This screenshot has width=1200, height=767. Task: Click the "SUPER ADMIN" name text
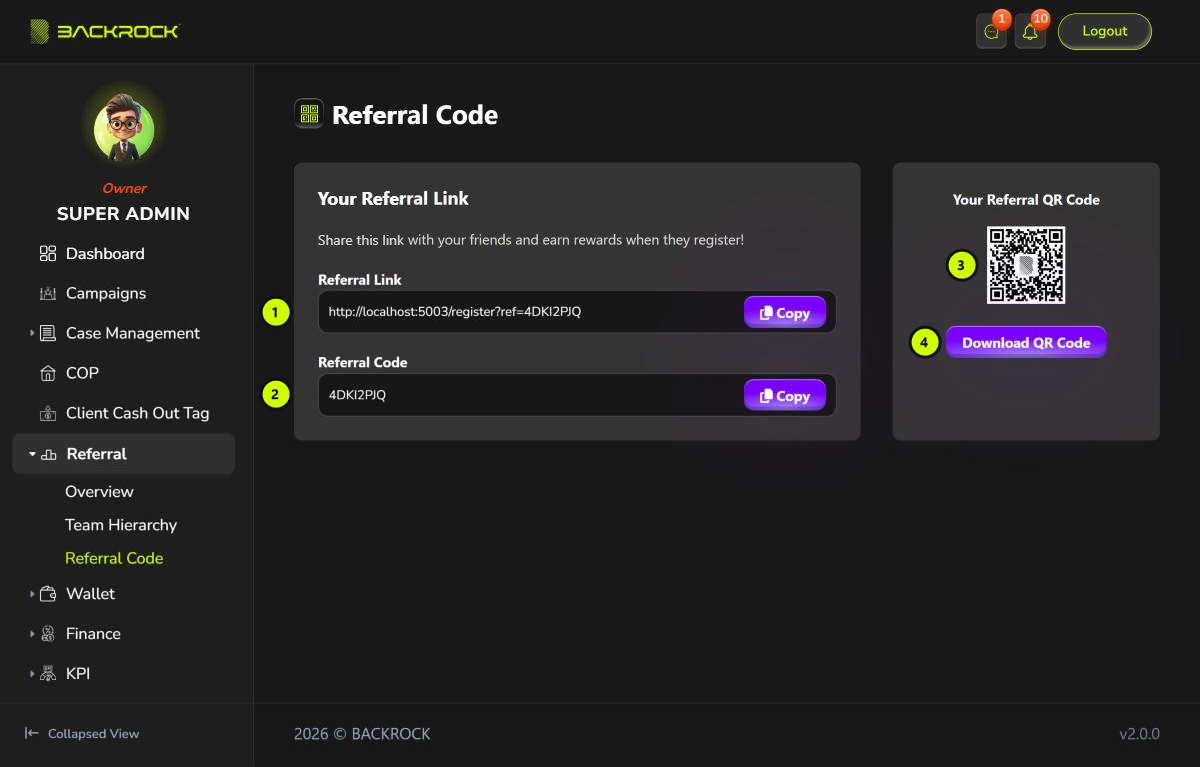pyautogui.click(x=123, y=214)
